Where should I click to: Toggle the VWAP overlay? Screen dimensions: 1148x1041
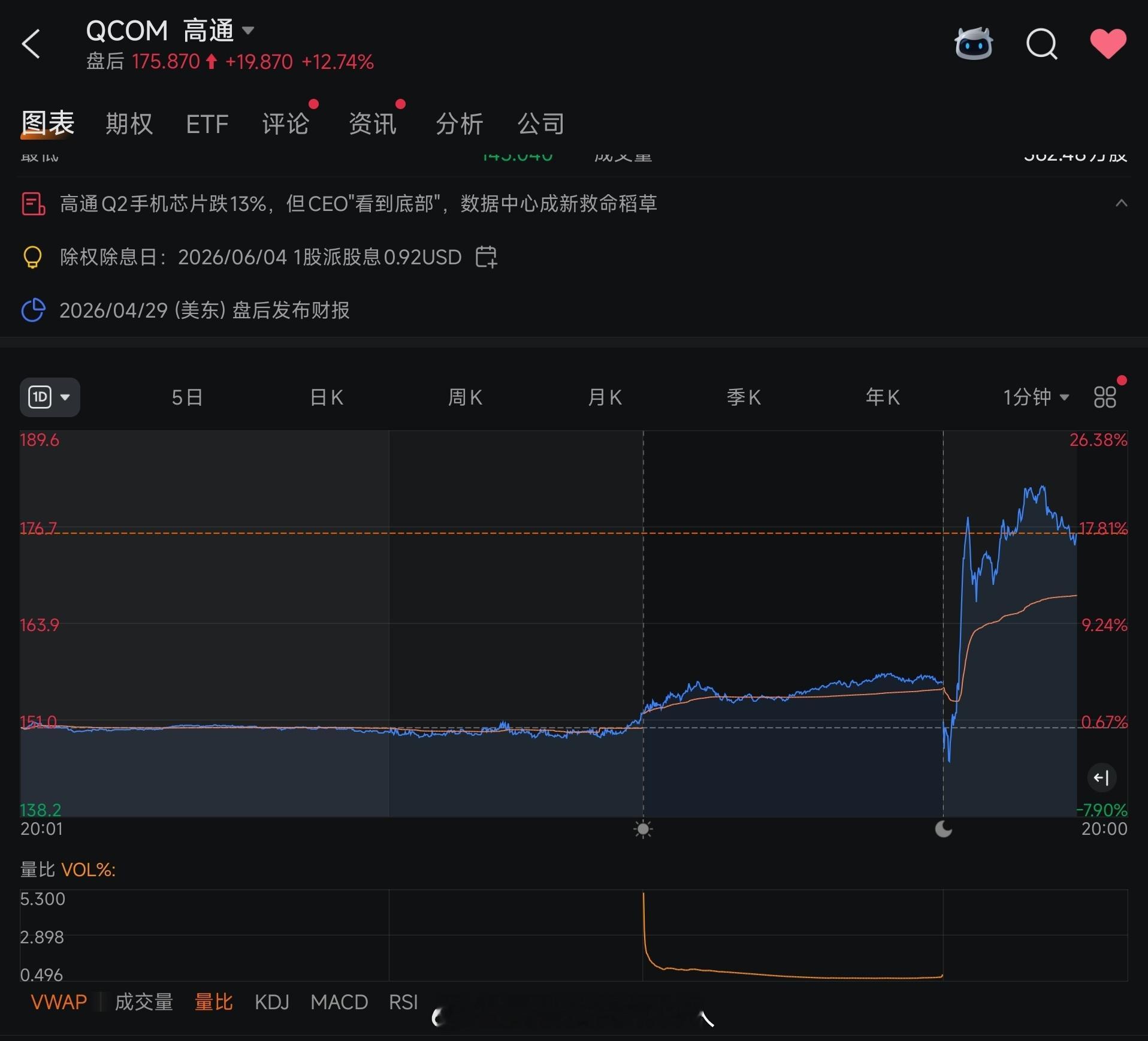[x=58, y=1002]
